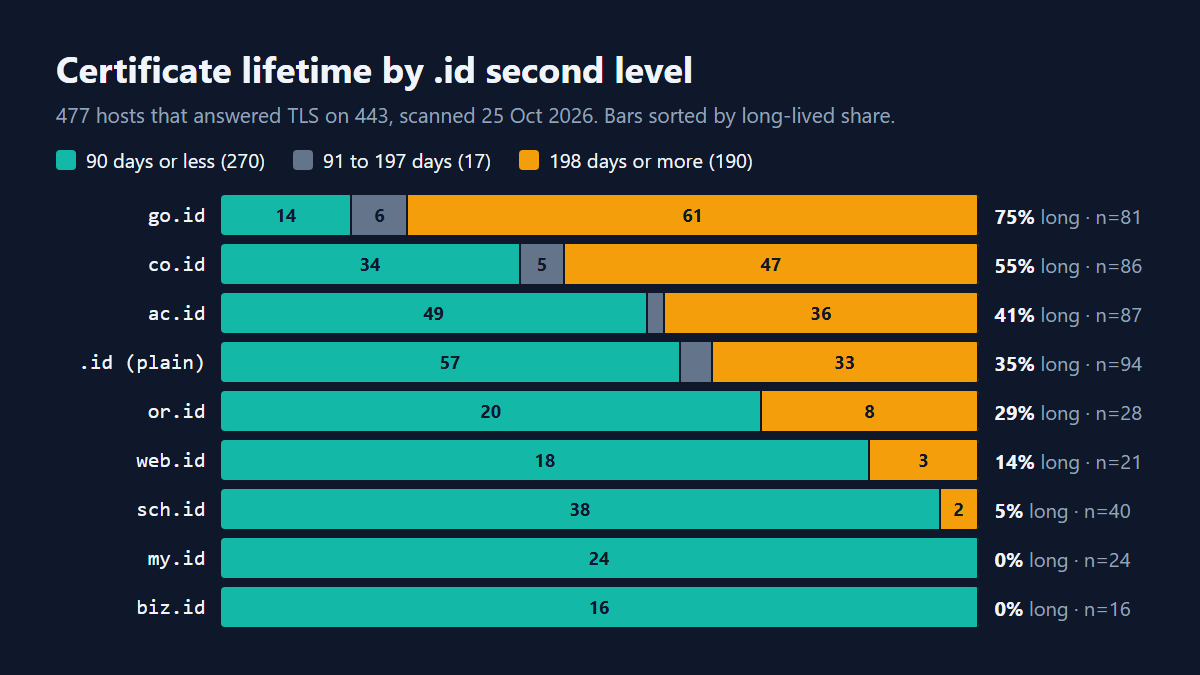Click the sch.id row label
The height and width of the screenshot is (675, 1200).
point(171,509)
